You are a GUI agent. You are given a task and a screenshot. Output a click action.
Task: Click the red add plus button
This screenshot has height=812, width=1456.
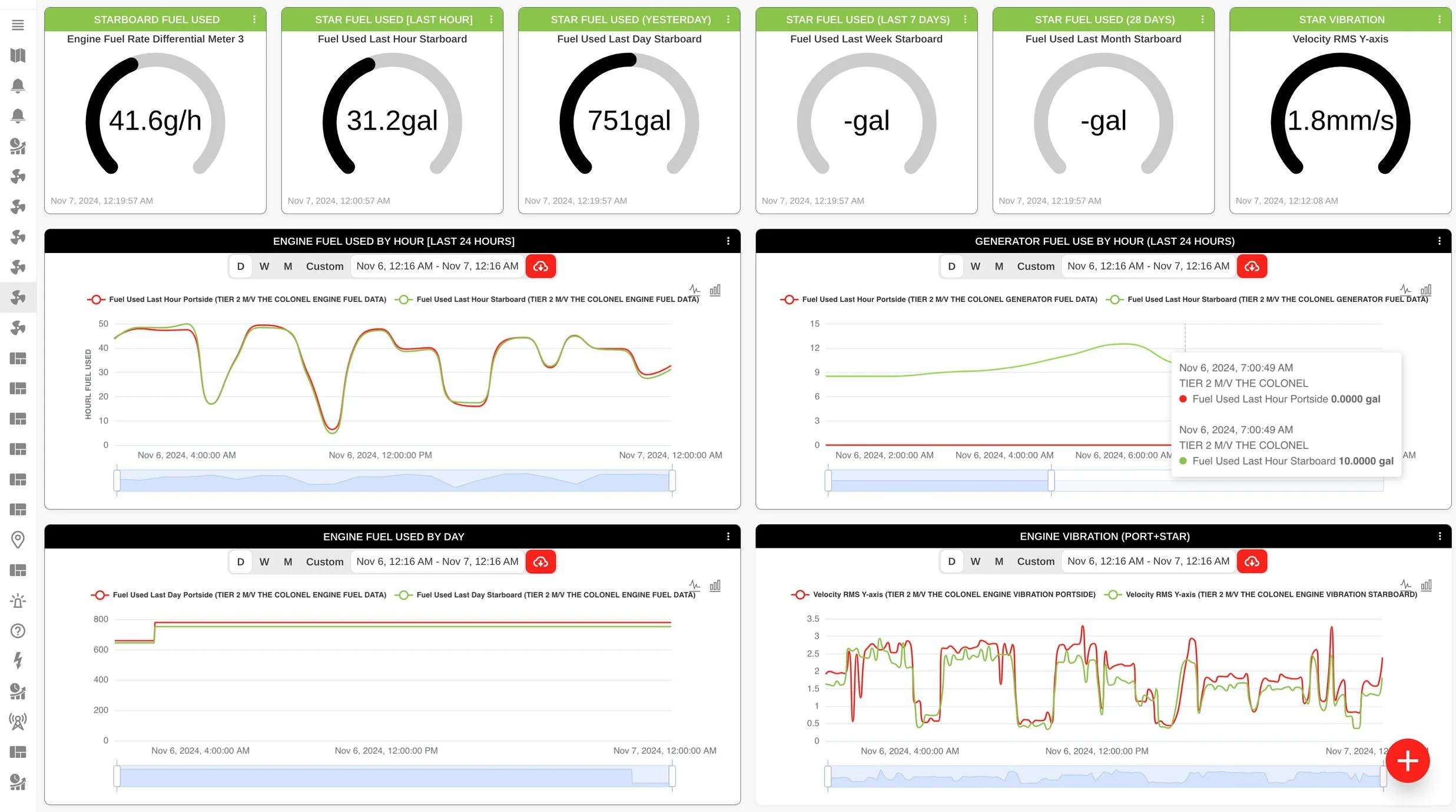pyautogui.click(x=1407, y=760)
